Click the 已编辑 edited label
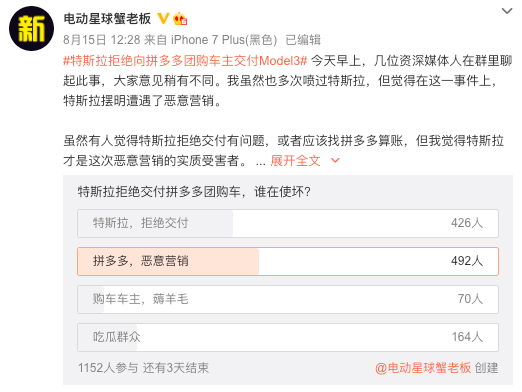The width and height of the screenshot is (522, 392). [303, 40]
